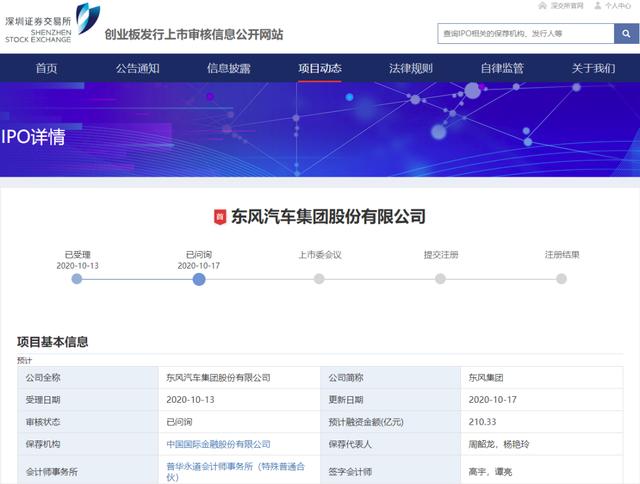
Task: Go to 信息披露 menu
Action: [x=228, y=69]
